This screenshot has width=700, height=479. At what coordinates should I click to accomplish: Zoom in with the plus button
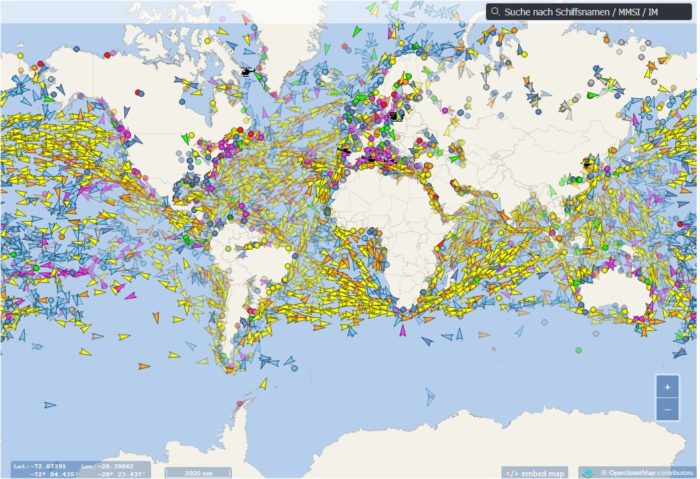(x=667, y=388)
